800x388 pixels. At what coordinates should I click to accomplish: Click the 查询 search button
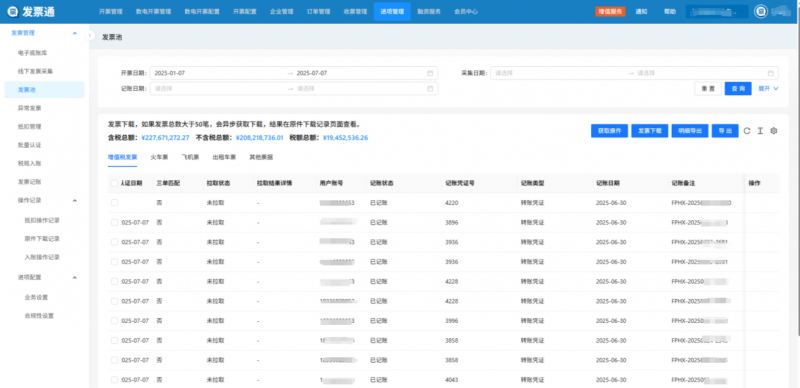738,88
